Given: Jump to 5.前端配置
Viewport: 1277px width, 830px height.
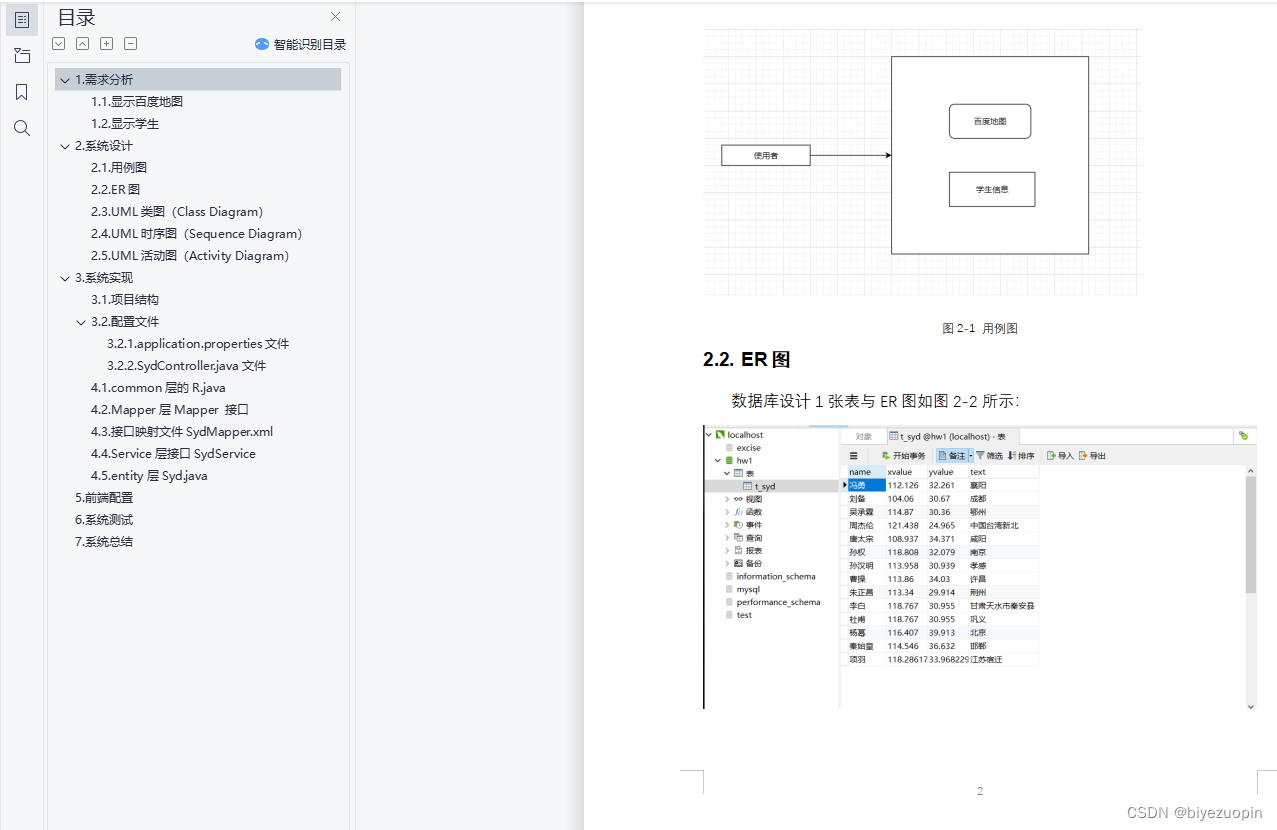Looking at the screenshot, I should pyautogui.click(x=104, y=498).
